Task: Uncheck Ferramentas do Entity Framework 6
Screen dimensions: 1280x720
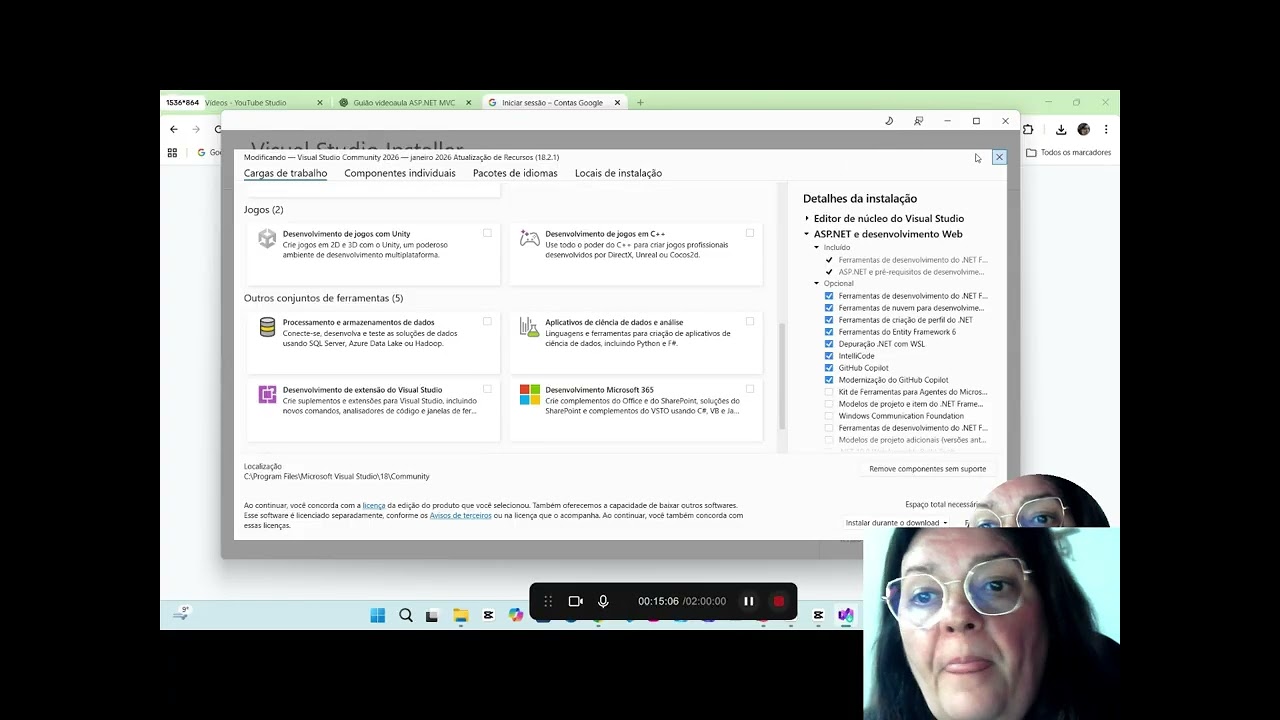Action: tap(829, 332)
